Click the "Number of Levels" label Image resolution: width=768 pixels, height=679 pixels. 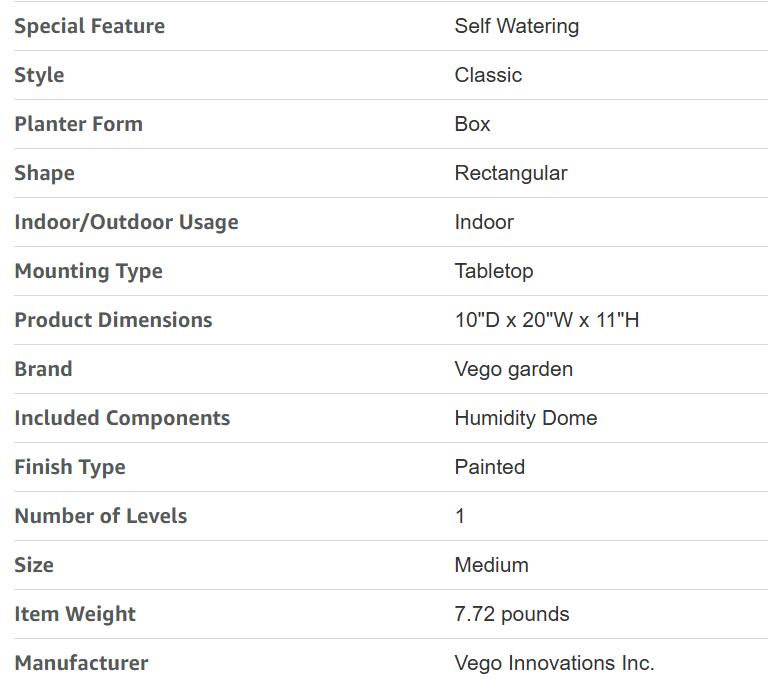tap(100, 516)
